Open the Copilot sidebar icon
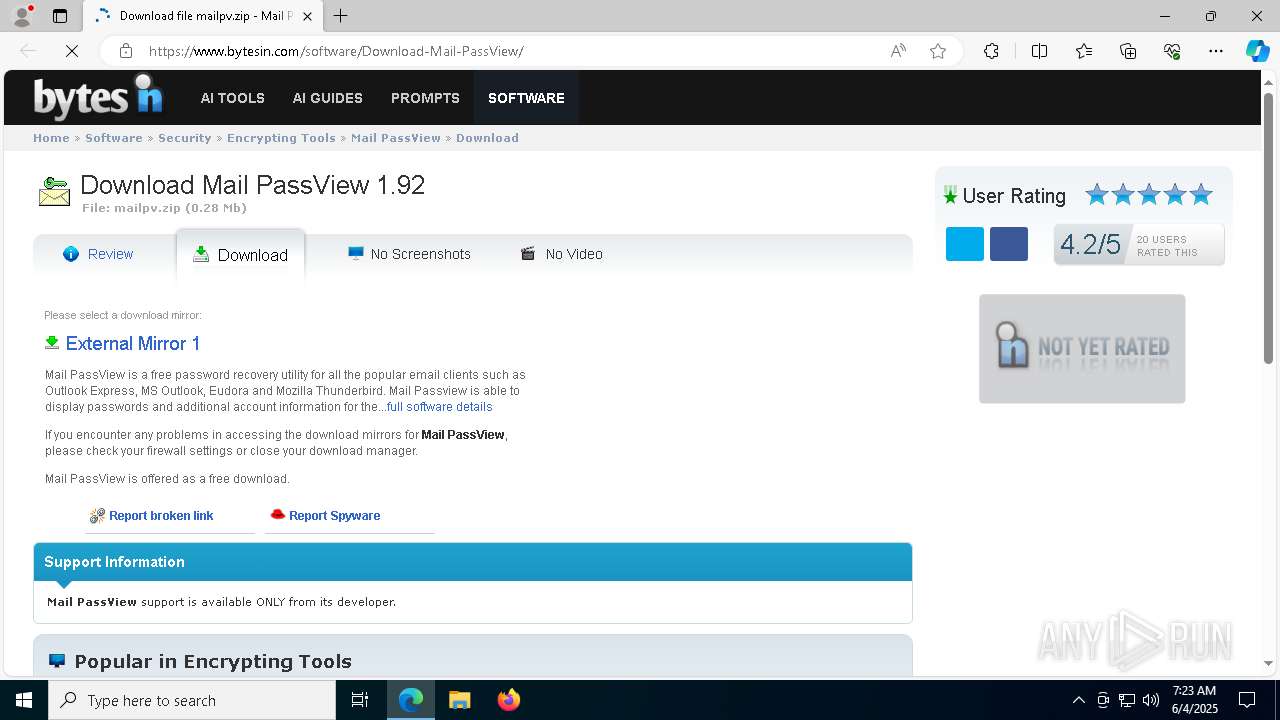Image resolution: width=1280 pixels, height=720 pixels. pyautogui.click(x=1257, y=51)
